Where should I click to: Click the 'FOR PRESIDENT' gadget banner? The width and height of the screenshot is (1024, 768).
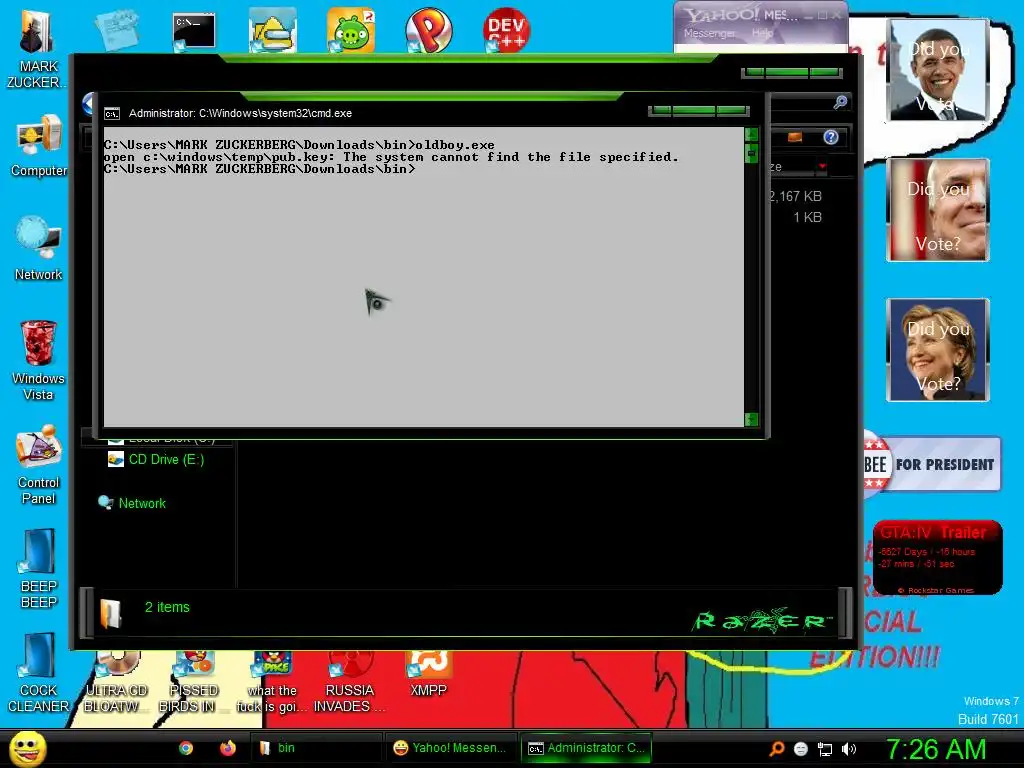point(932,464)
